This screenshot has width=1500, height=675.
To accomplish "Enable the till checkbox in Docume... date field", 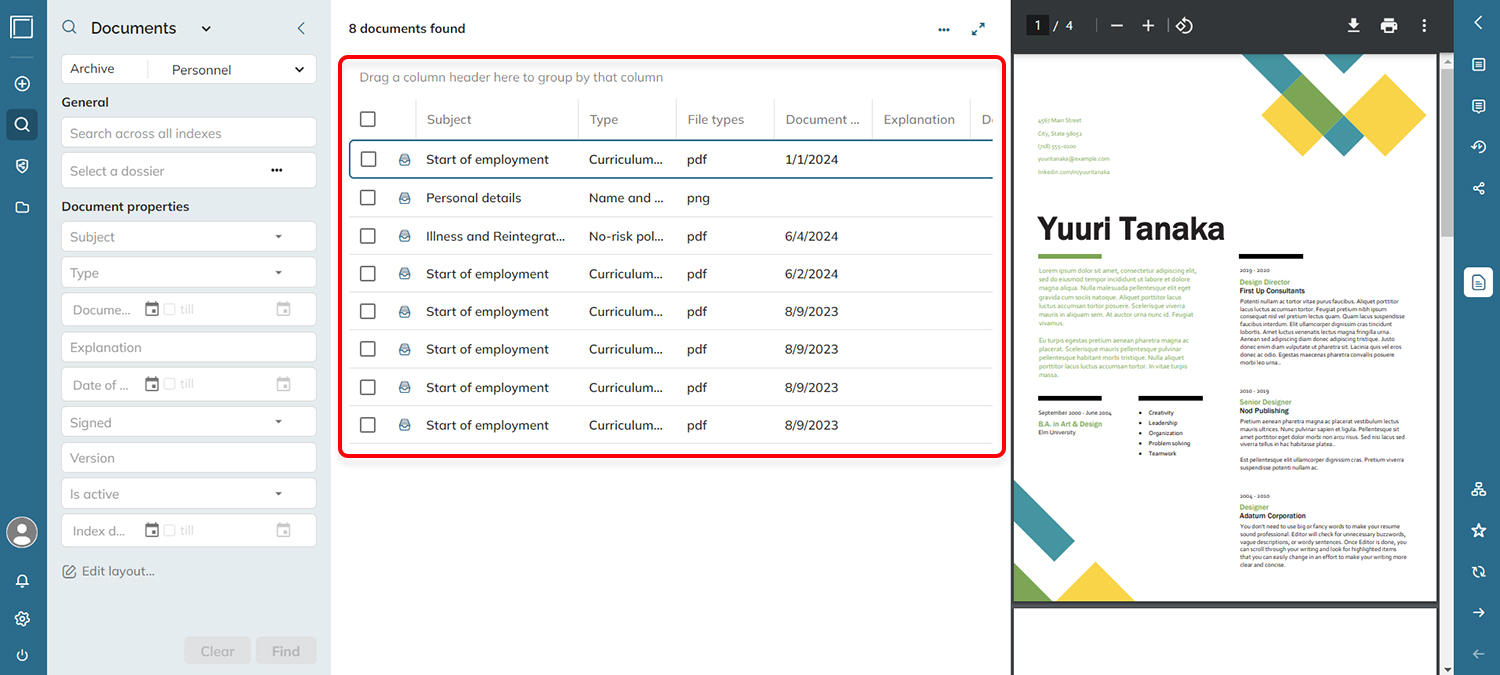I will [170, 310].
